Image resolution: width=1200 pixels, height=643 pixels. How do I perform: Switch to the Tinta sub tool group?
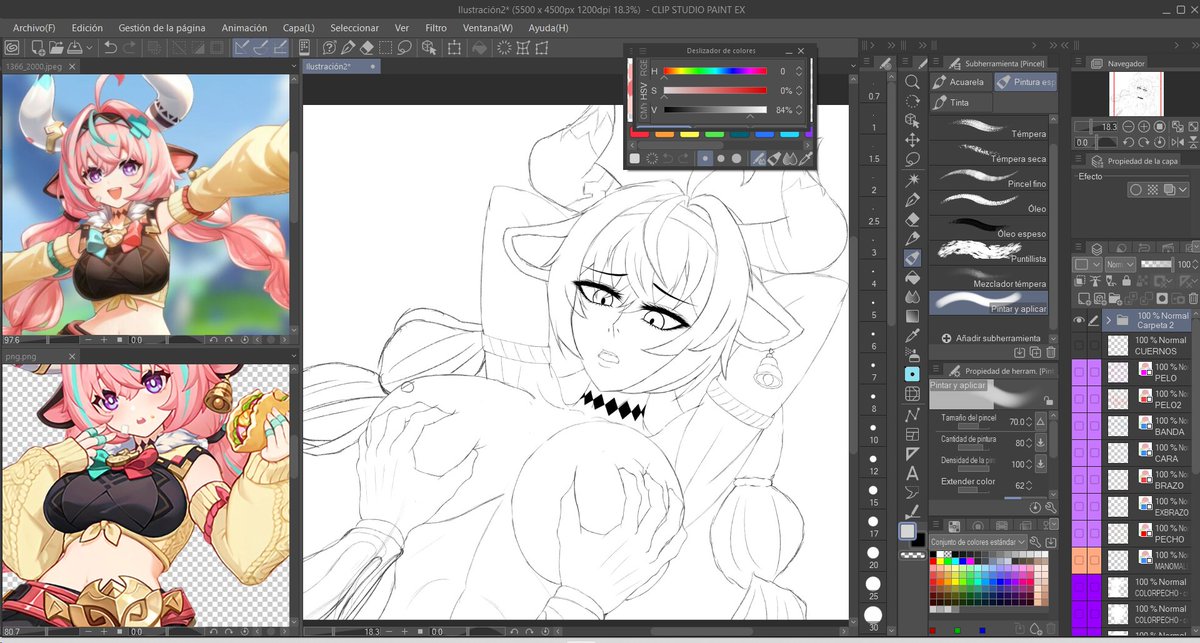click(961, 102)
